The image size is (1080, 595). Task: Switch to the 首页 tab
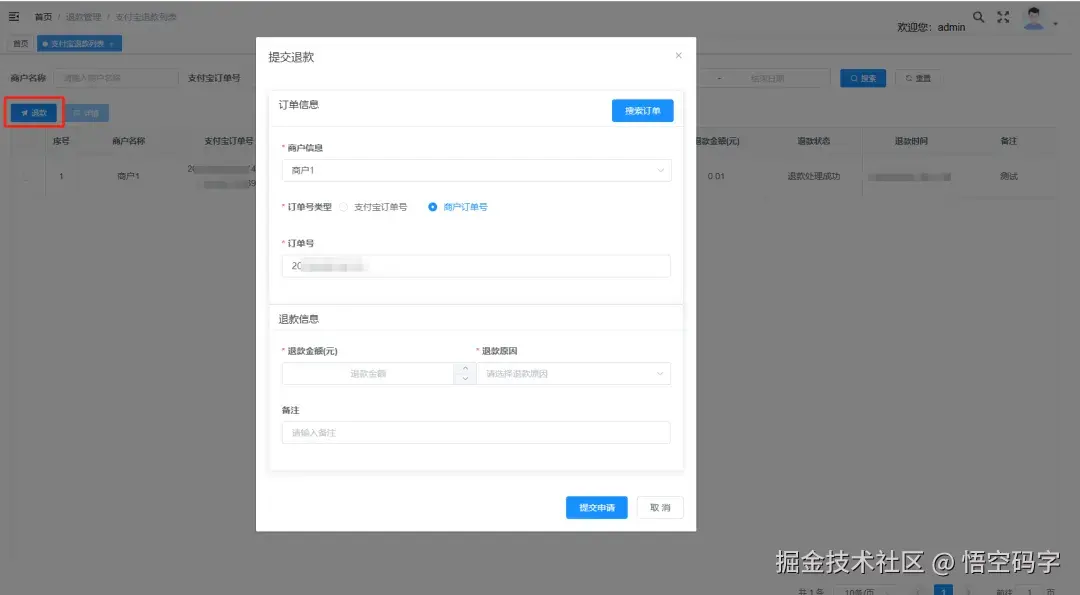[x=21, y=43]
